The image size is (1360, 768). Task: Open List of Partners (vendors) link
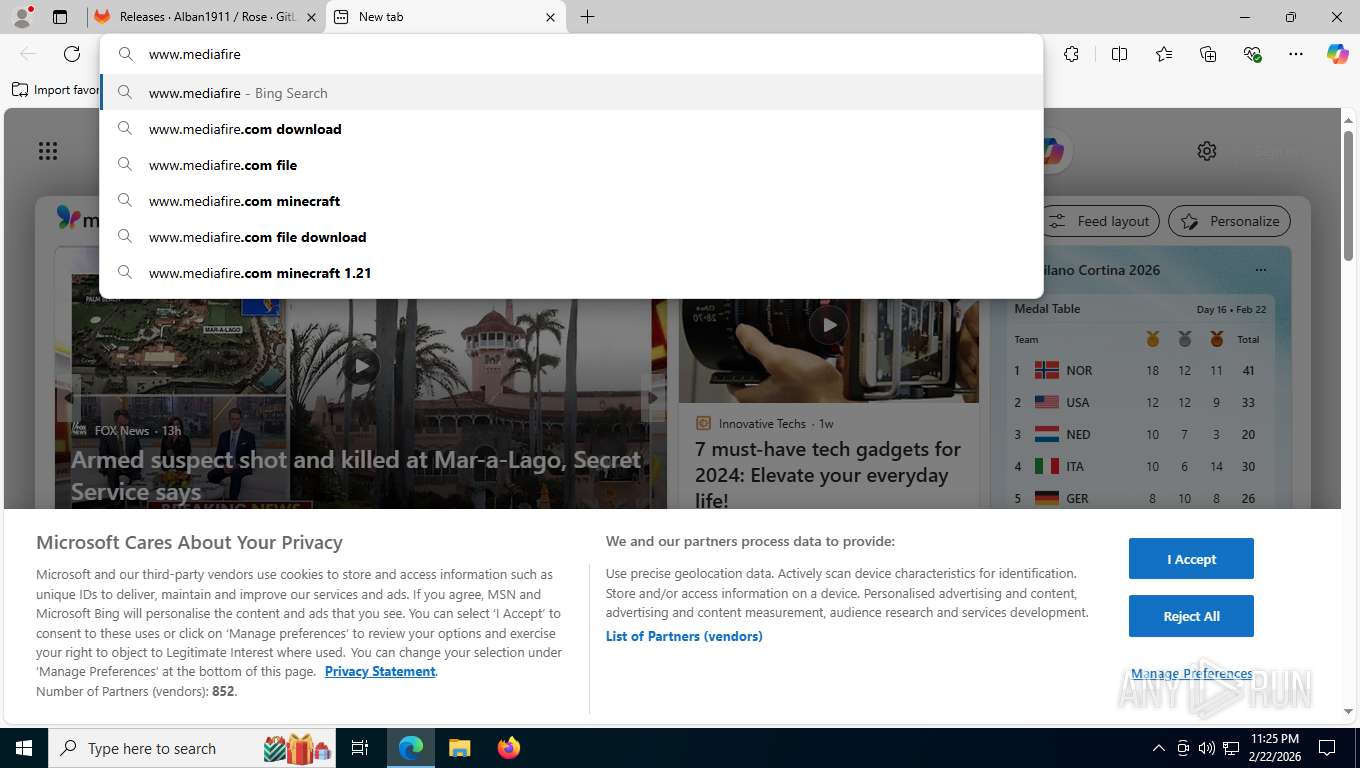684,636
